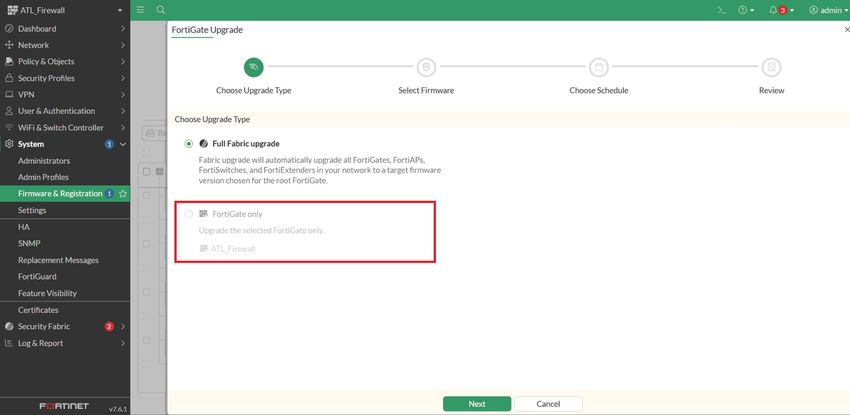Click the Full Fabric upgrade icon

pyautogui.click(x=203, y=144)
